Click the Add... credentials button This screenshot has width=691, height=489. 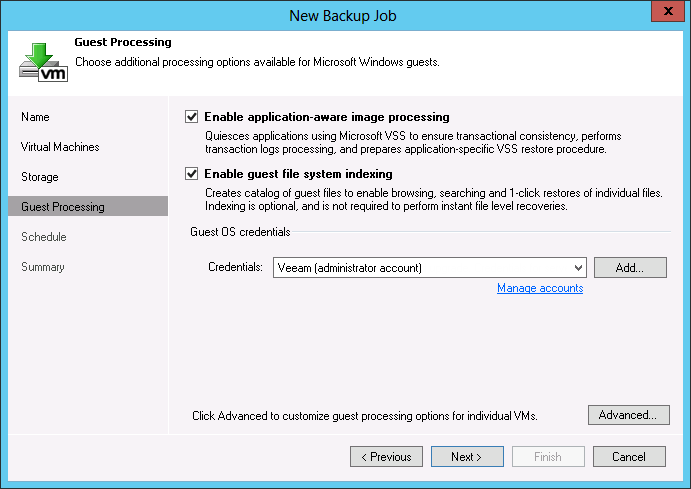pos(630,267)
